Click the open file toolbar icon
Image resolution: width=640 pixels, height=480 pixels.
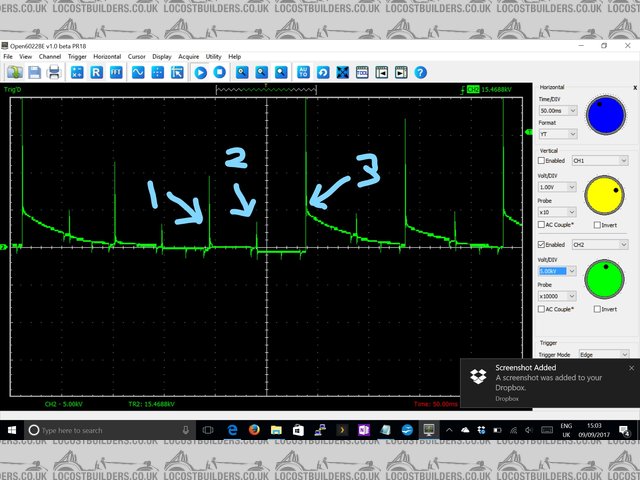click(x=15, y=73)
